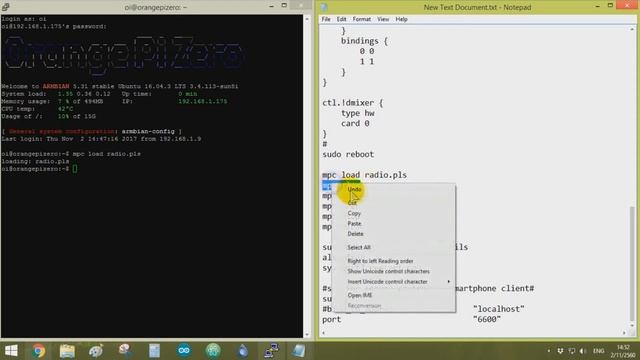Click Notepad horizontal scrollbar right arrow
Image resolution: width=640 pixels, height=360 pixels.
[x=624, y=333]
